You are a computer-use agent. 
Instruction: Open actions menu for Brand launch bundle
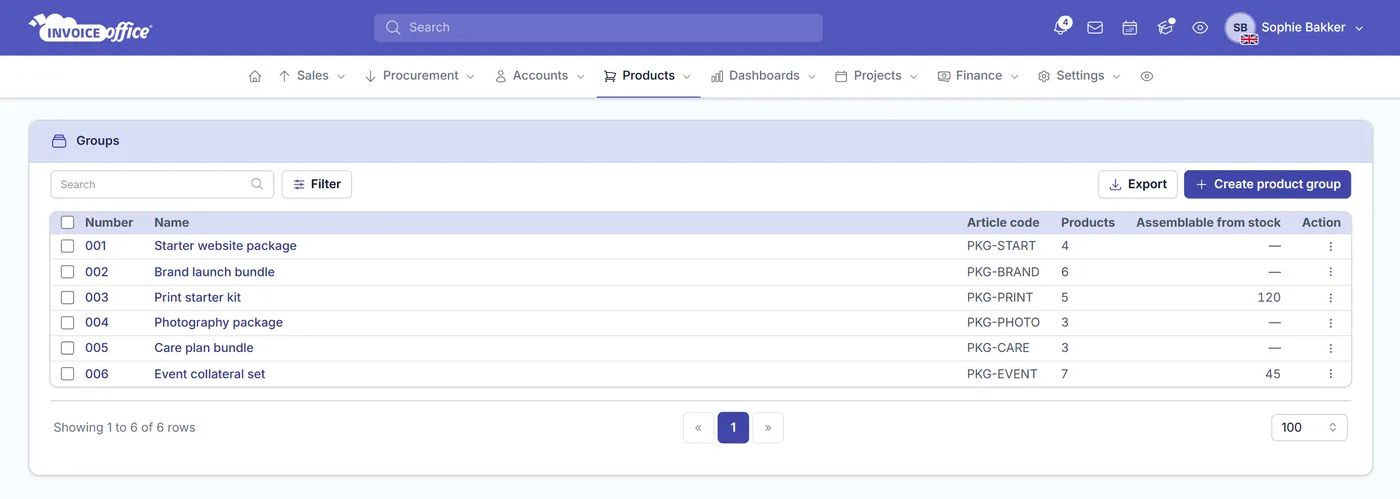coord(1331,272)
